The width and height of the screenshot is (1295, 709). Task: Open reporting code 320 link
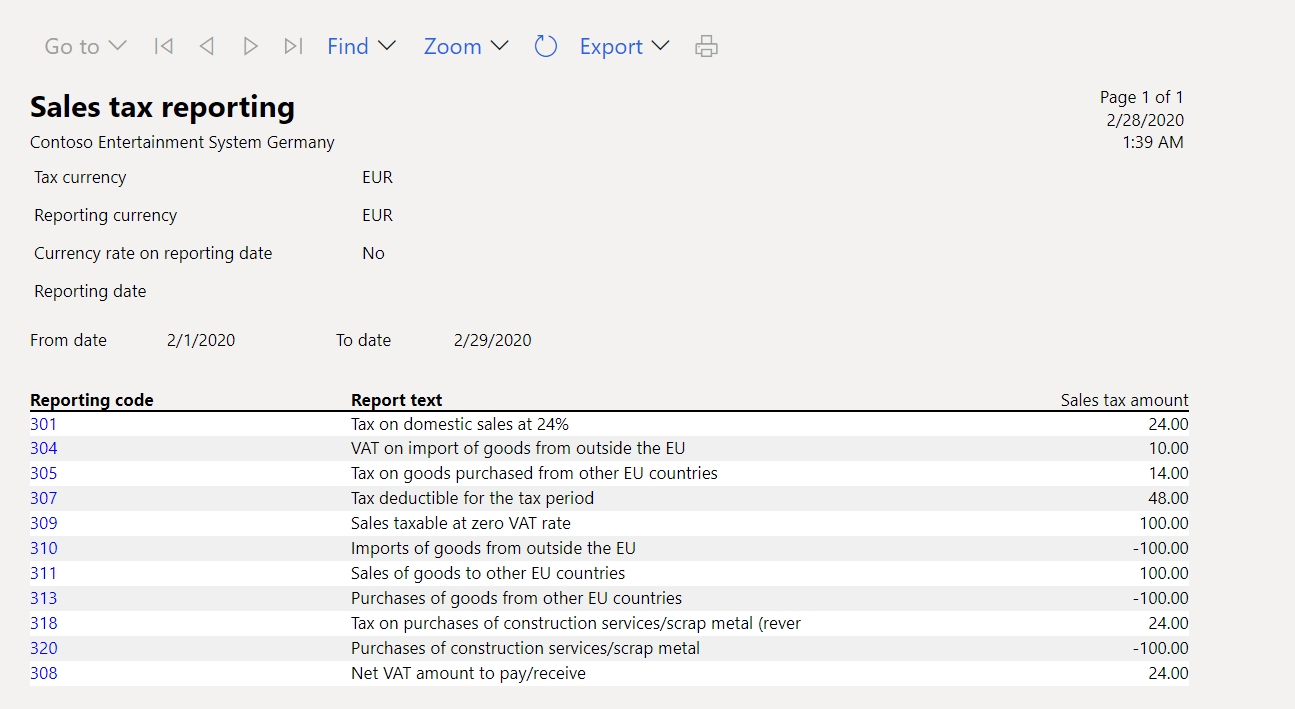(44, 648)
